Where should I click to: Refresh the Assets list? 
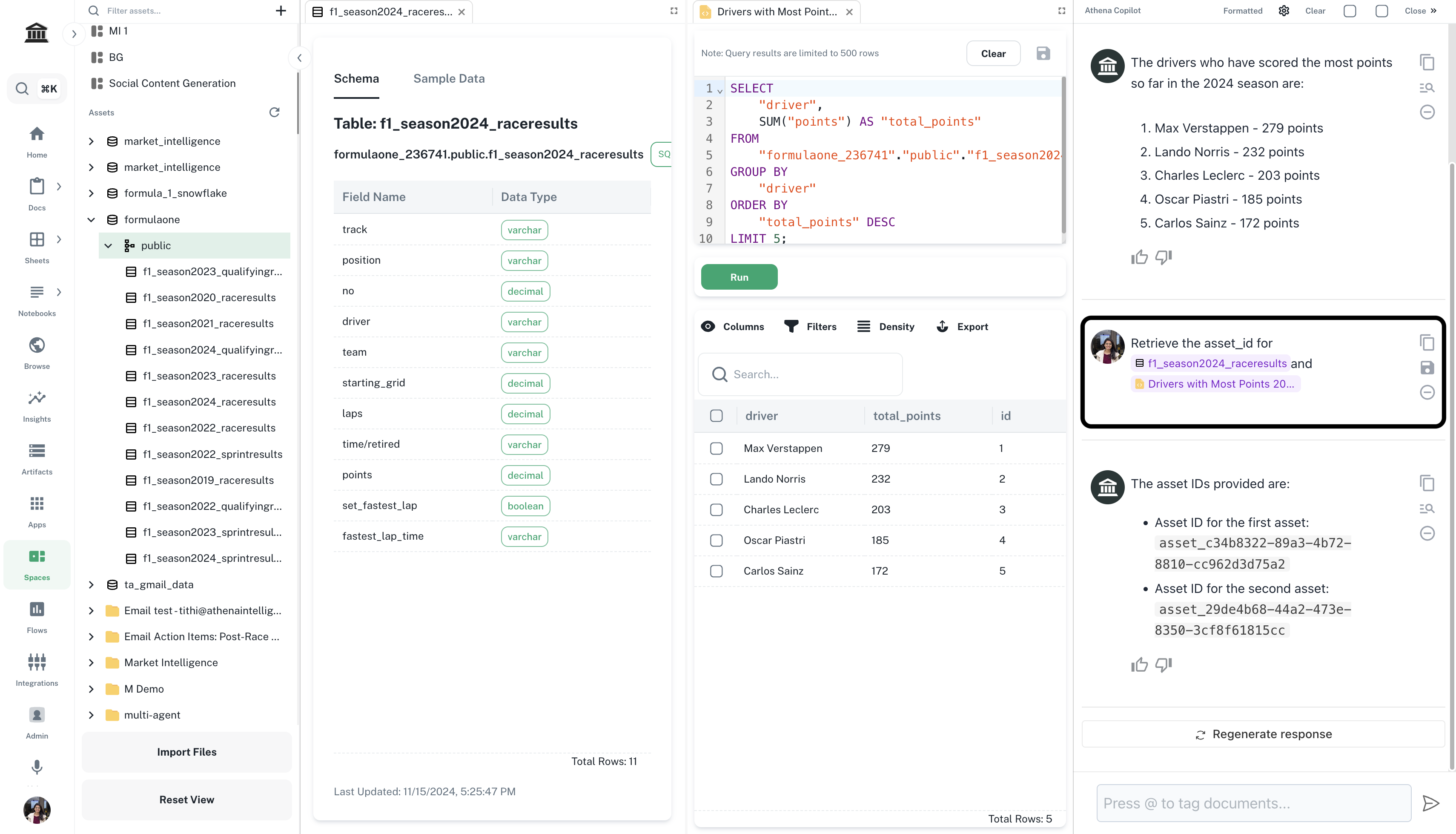274,112
